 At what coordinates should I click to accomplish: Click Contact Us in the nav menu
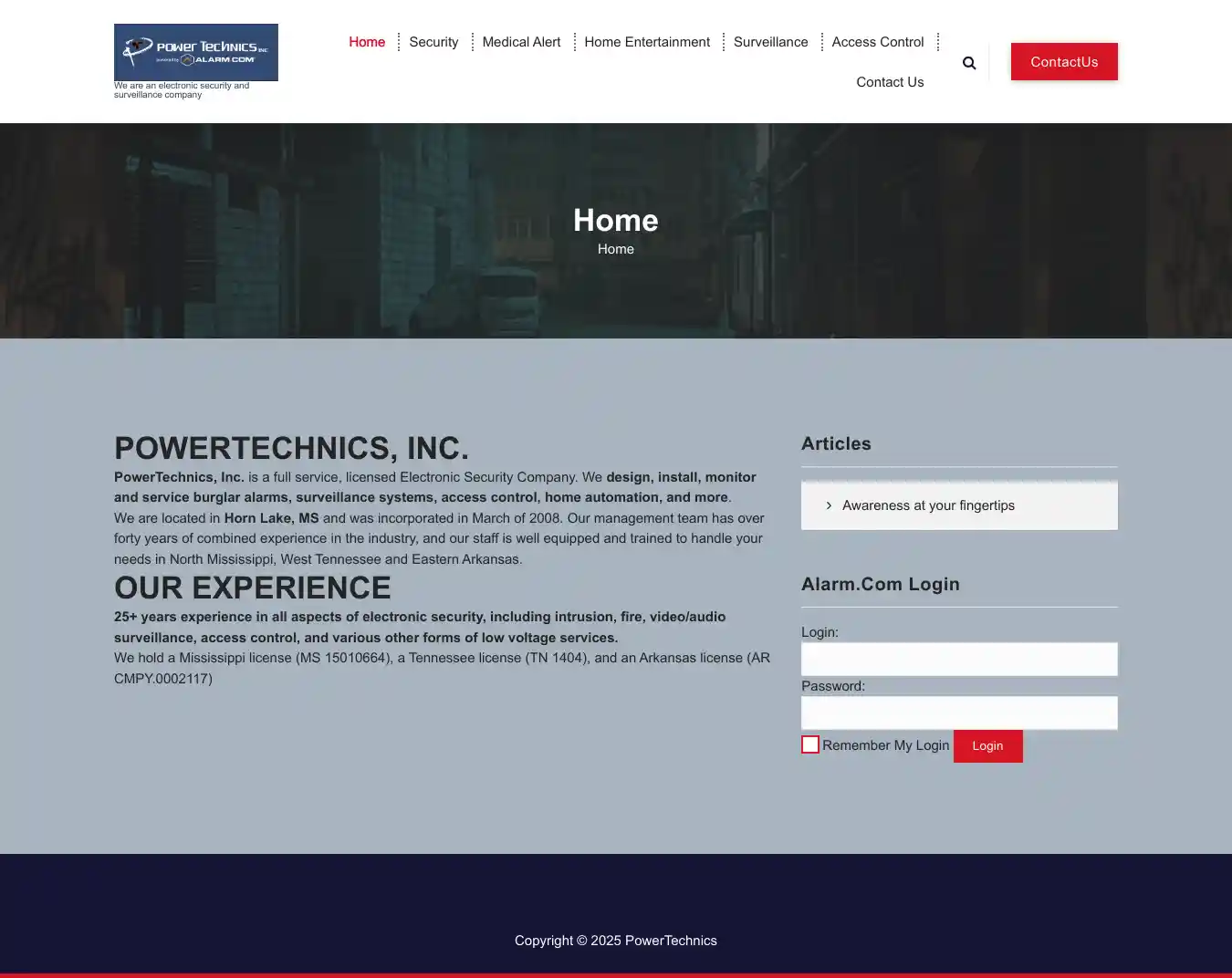click(x=890, y=82)
